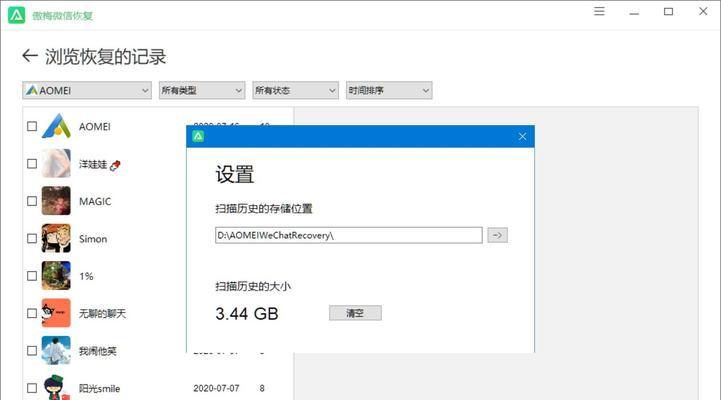Click the orange avatar of 无聊的聊天

click(56, 313)
